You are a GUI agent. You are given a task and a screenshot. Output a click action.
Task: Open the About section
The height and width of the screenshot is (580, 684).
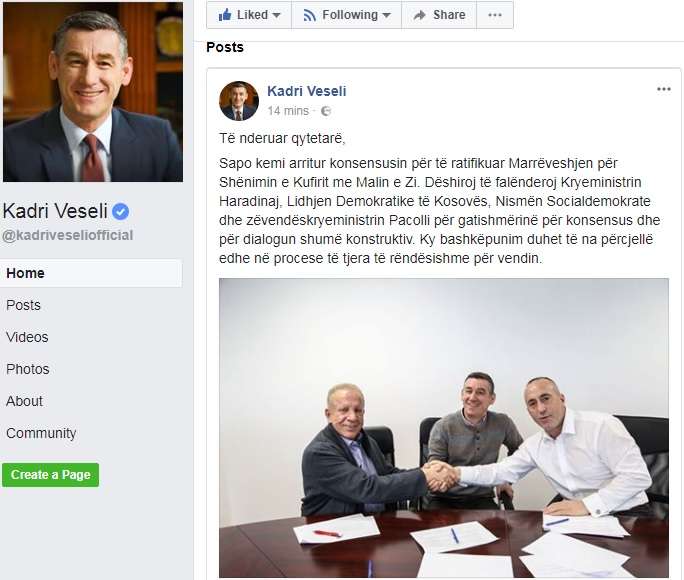(x=24, y=401)
